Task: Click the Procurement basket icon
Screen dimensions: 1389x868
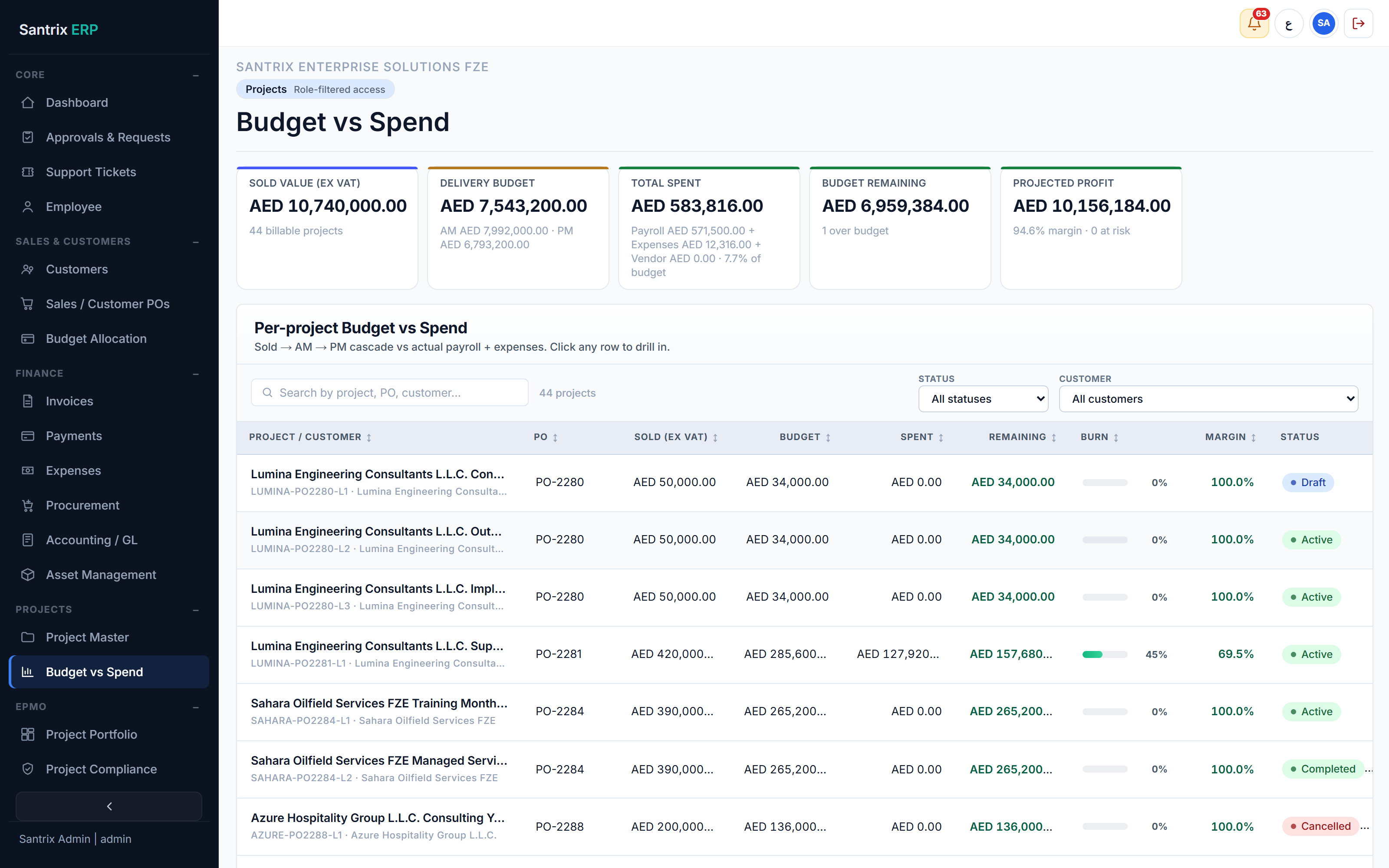Action: (27, 505)
